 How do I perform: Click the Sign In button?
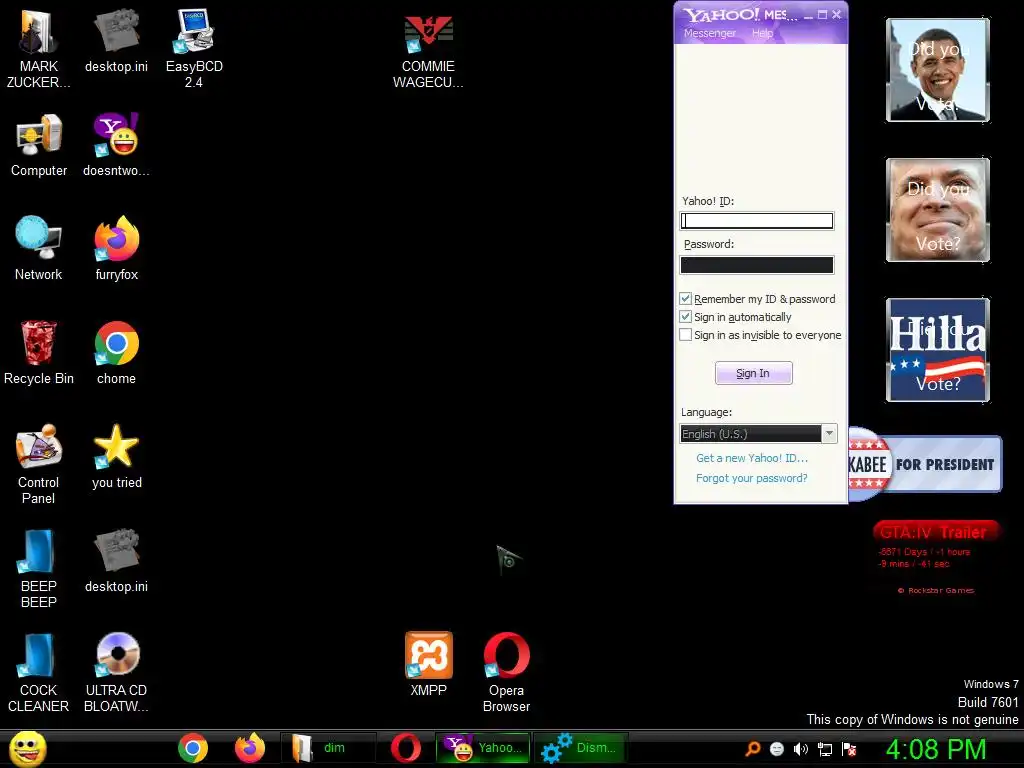754,373
